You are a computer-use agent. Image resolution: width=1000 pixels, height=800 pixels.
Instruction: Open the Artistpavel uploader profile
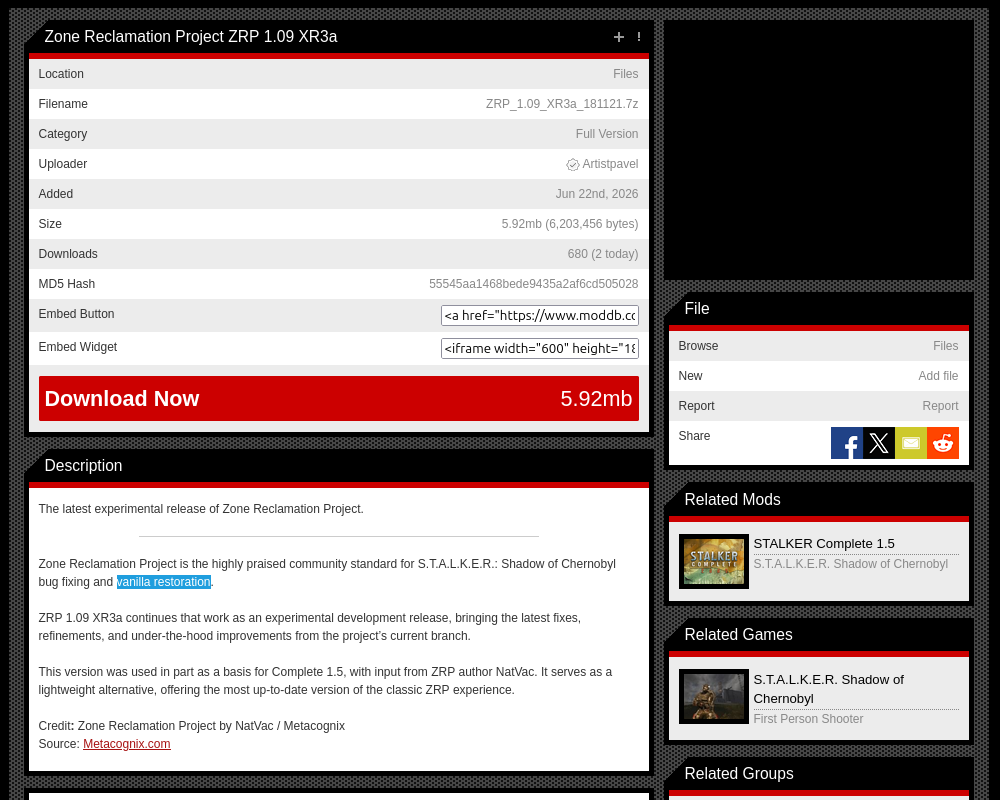tap(610, 164)
